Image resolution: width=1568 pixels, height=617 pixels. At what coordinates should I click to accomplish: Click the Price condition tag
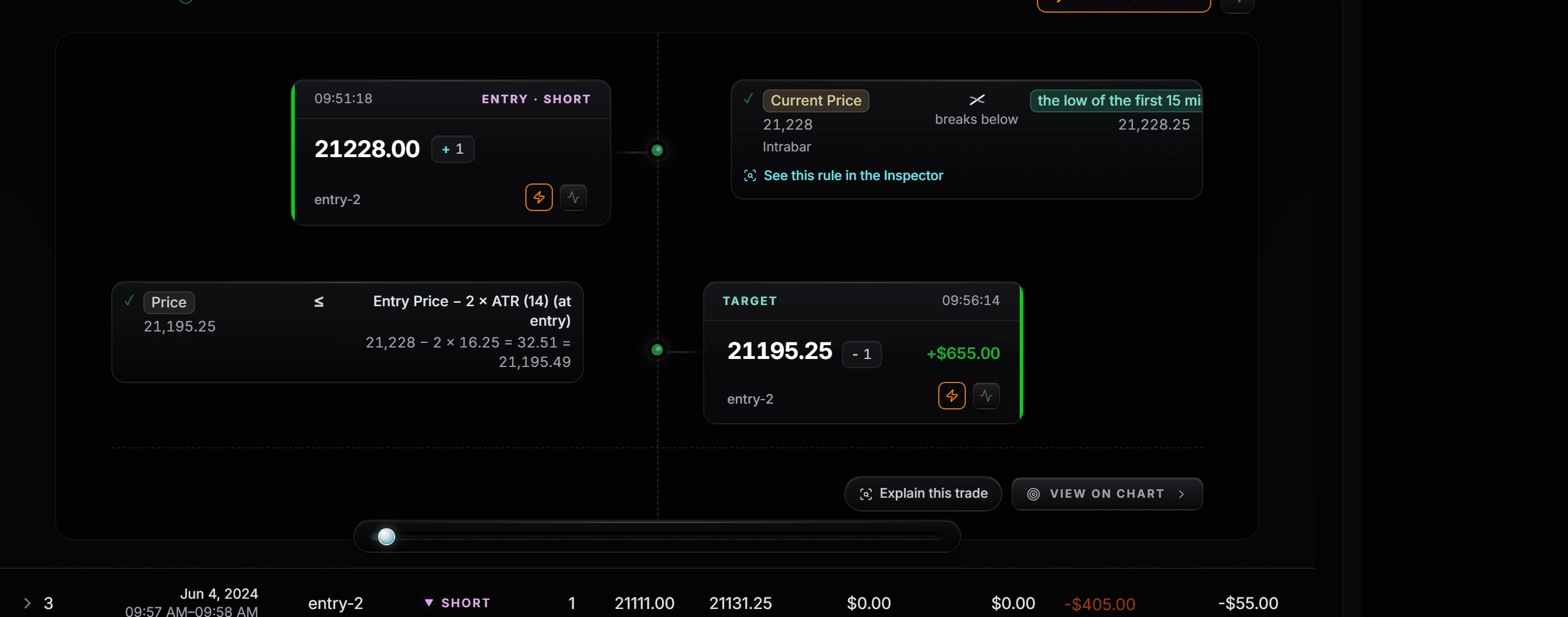pos(169,302)
